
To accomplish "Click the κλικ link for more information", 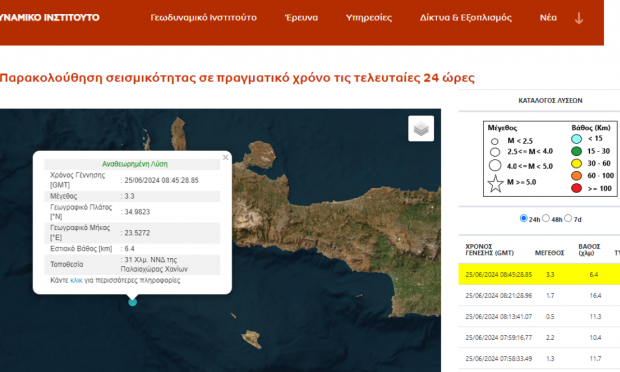I will tap(76, 280).
